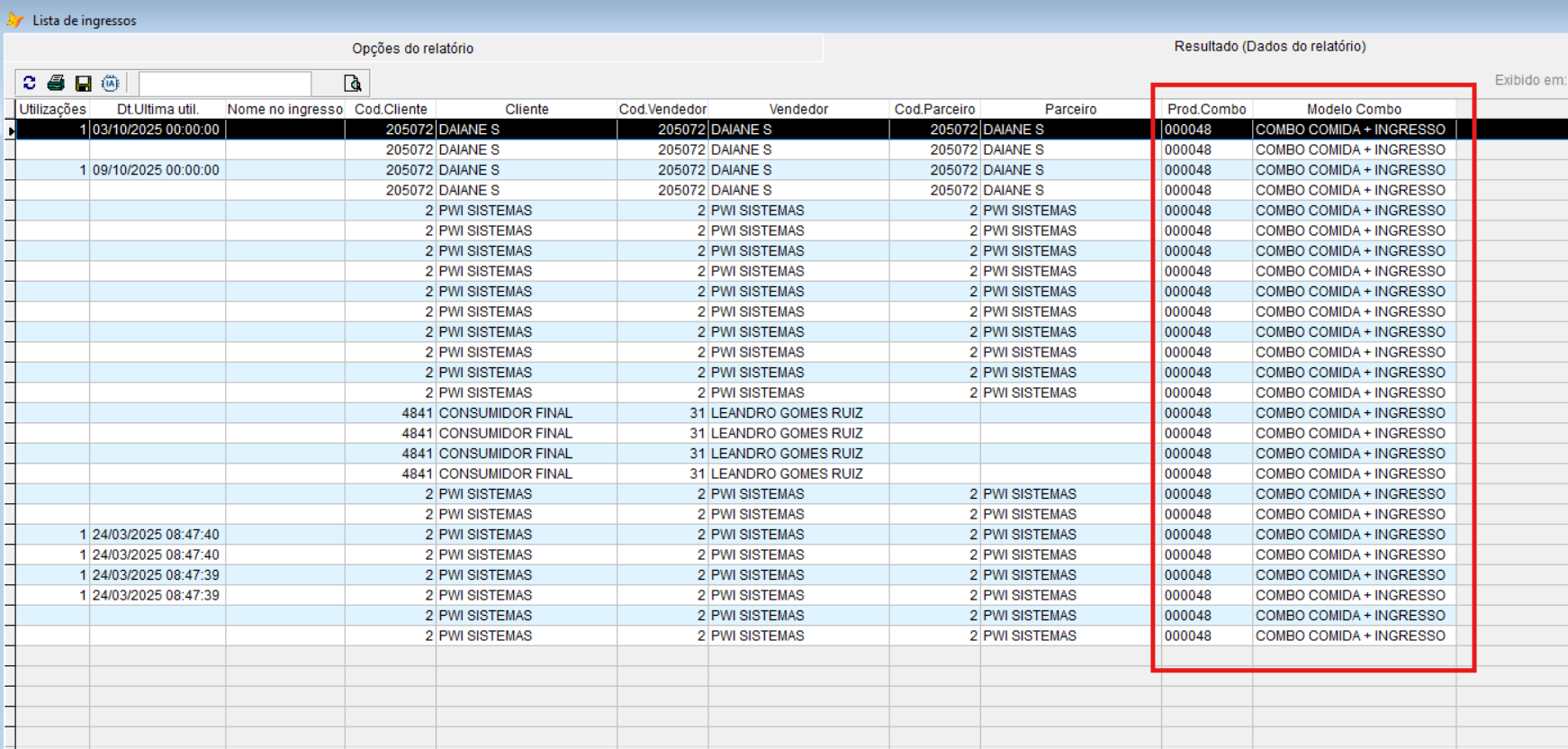Image resolution: width=1568 pixels, height=749 pixels.
Task: Select first CONSUMIDOR FINAL client row
Action: (x=505, y=413)
